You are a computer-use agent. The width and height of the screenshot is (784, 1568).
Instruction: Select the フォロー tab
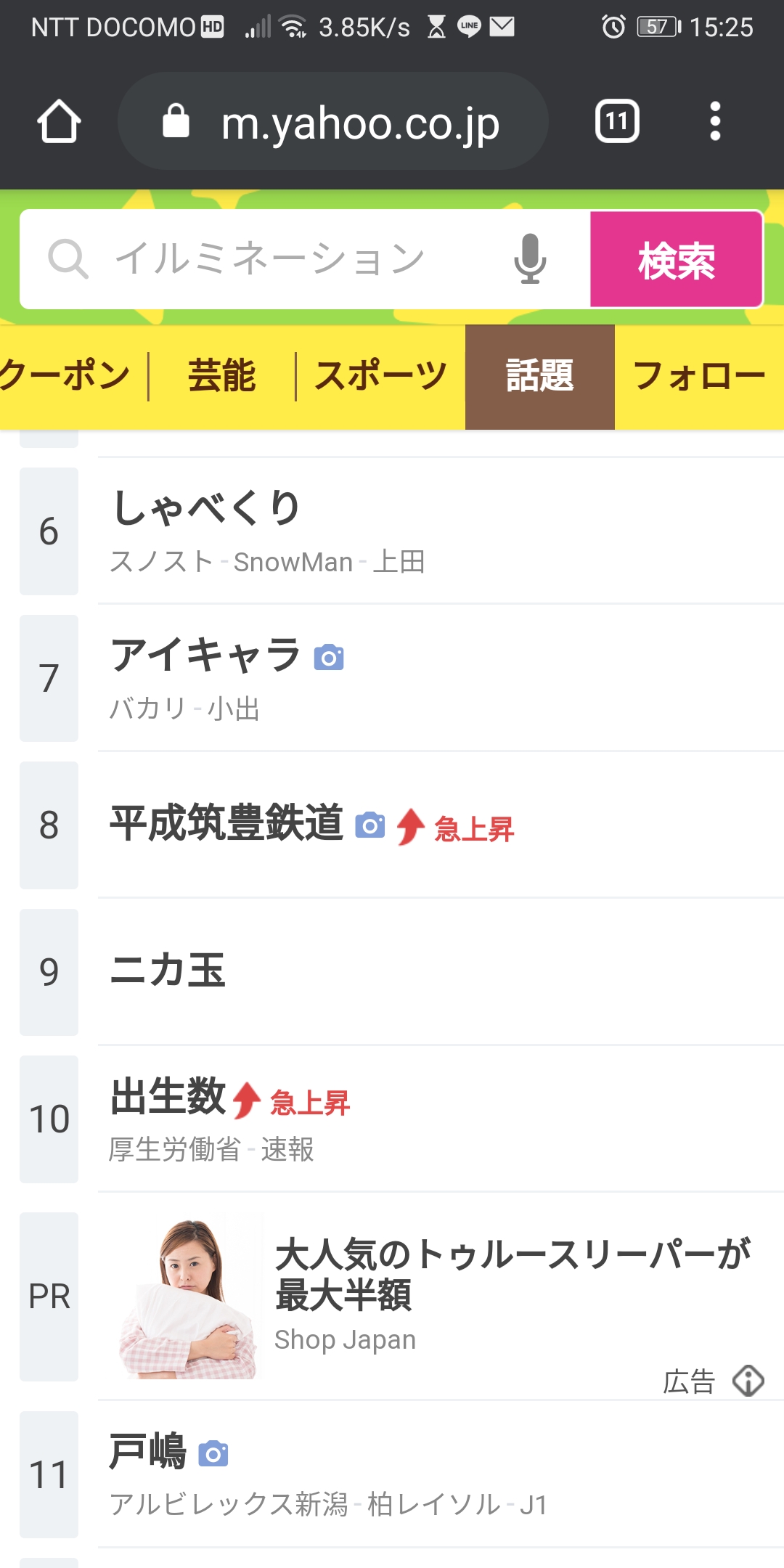tap(699, 376)
